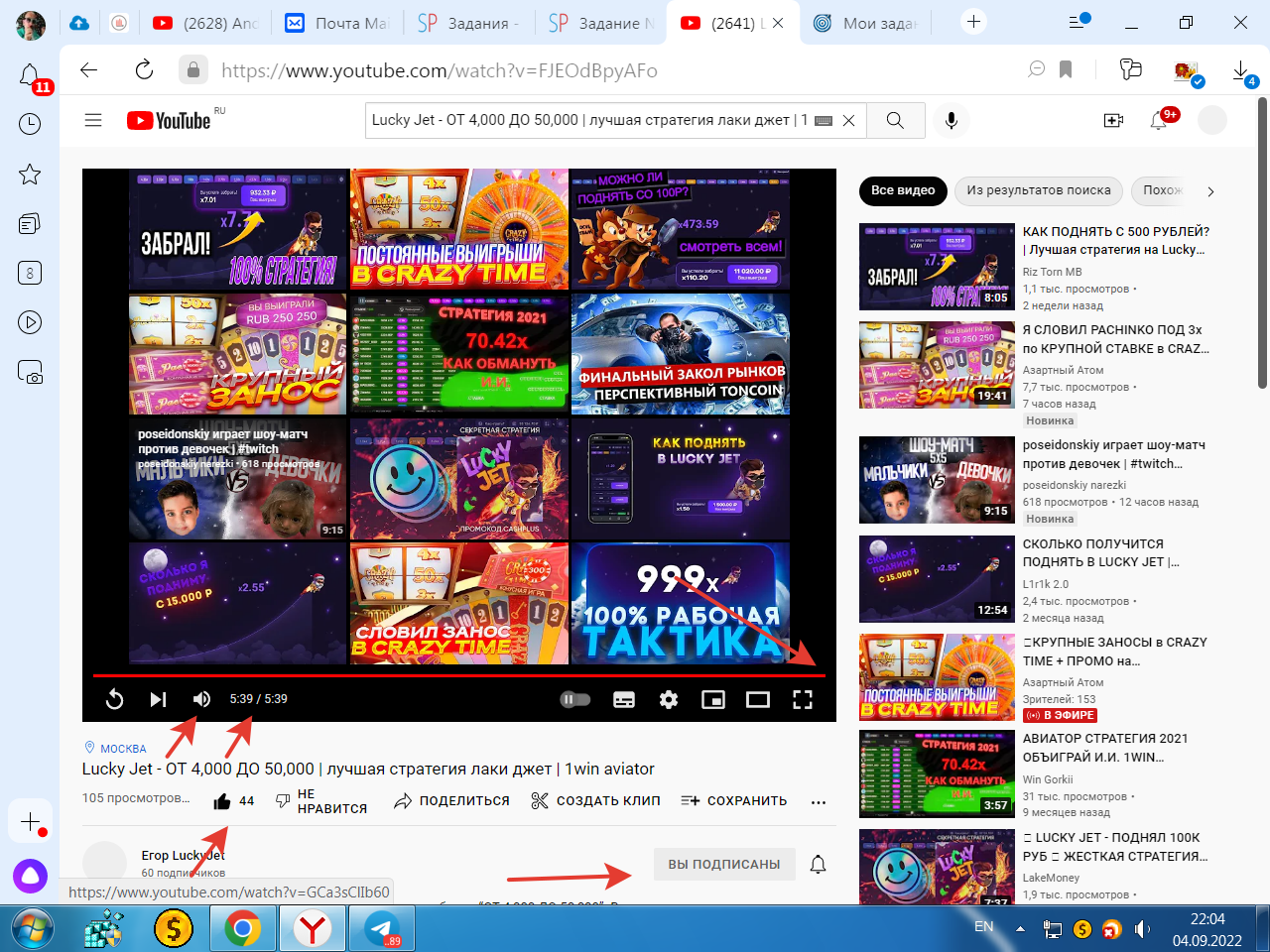The height and width of the screenshot is (952, 1270).
Task: Click ПОДЕЛИТЬСЯ share button
Action: 451,801
